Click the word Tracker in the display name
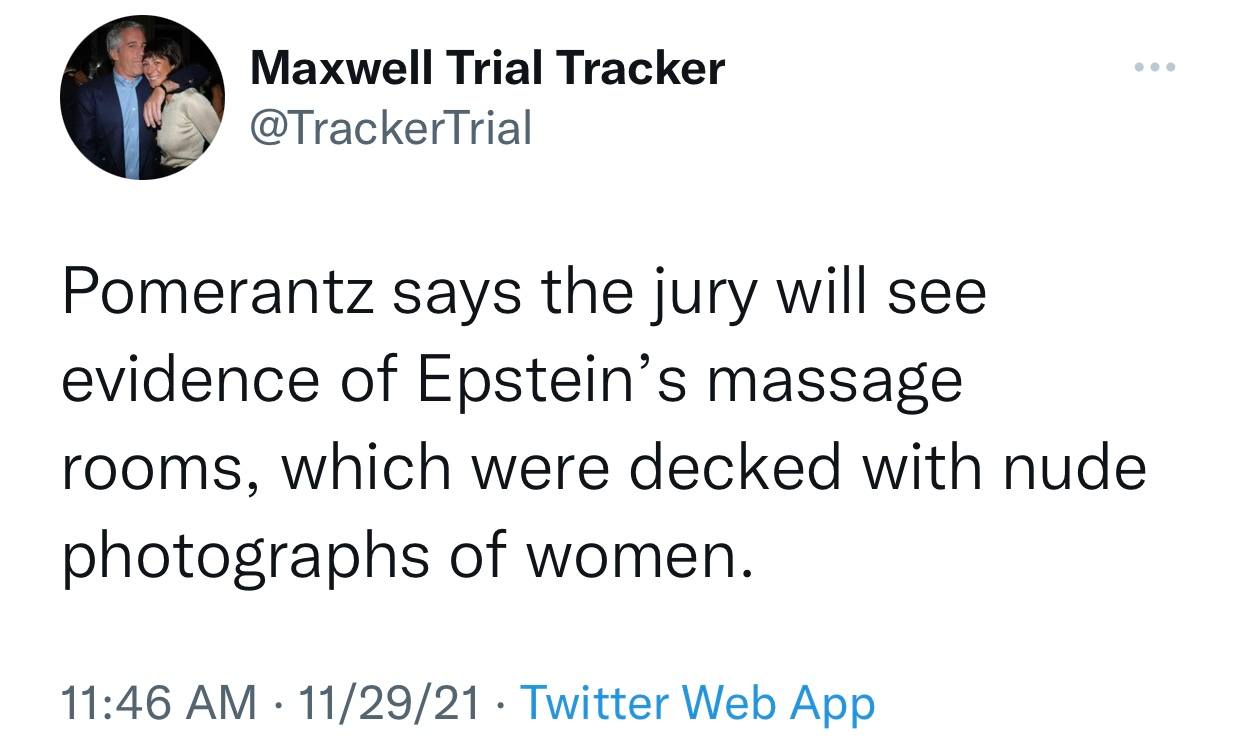Screen dimensions: 1242x754 point(640,68)
